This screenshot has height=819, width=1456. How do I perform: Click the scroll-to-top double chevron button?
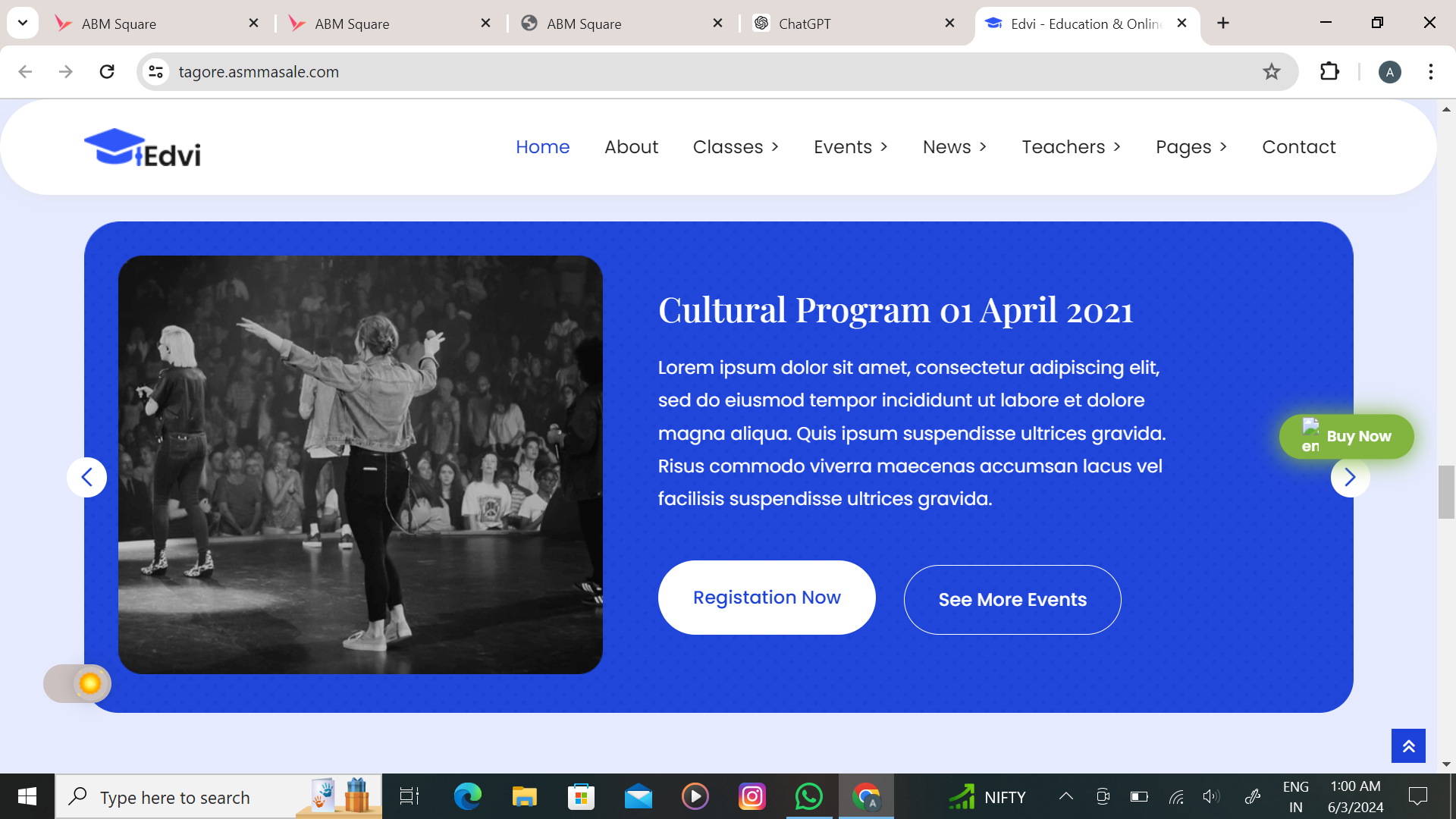pyautogui.click(x=1408, y=746)
